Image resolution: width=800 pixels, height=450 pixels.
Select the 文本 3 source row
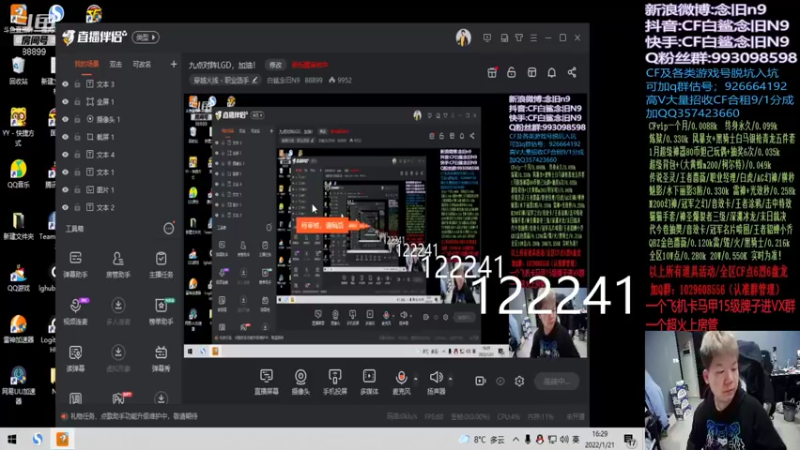(118, 84)
